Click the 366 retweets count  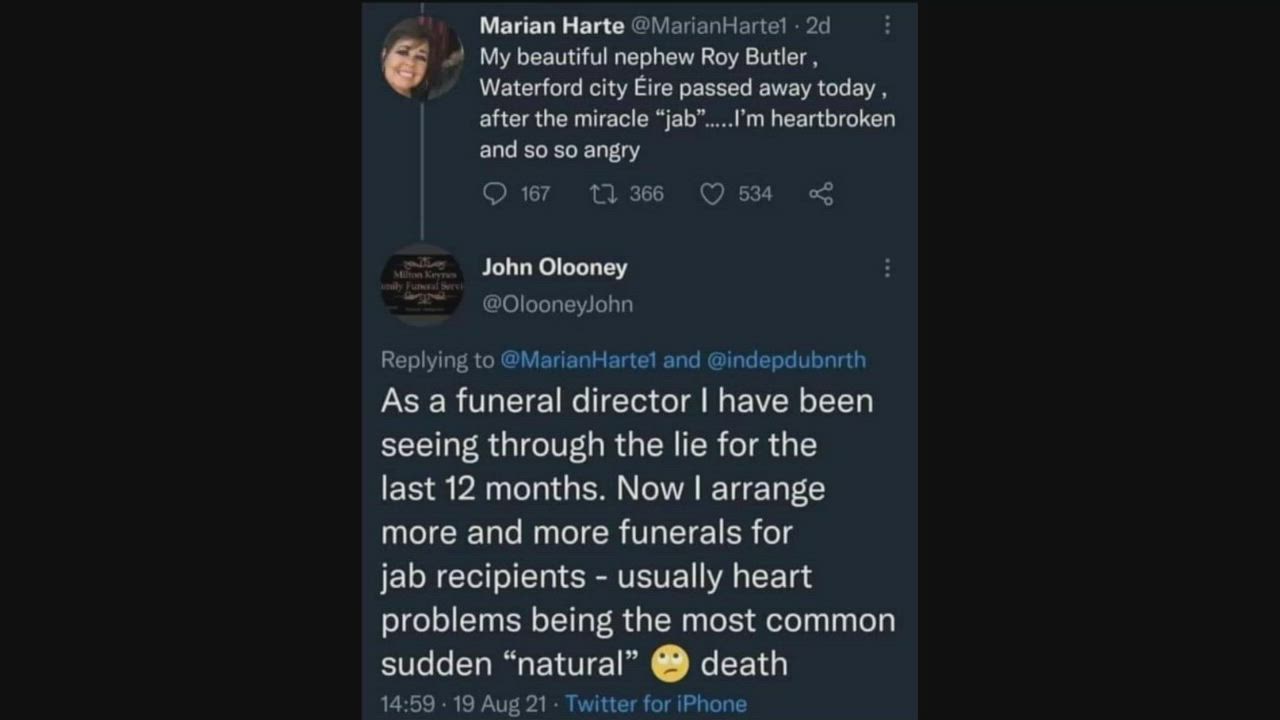646,194
